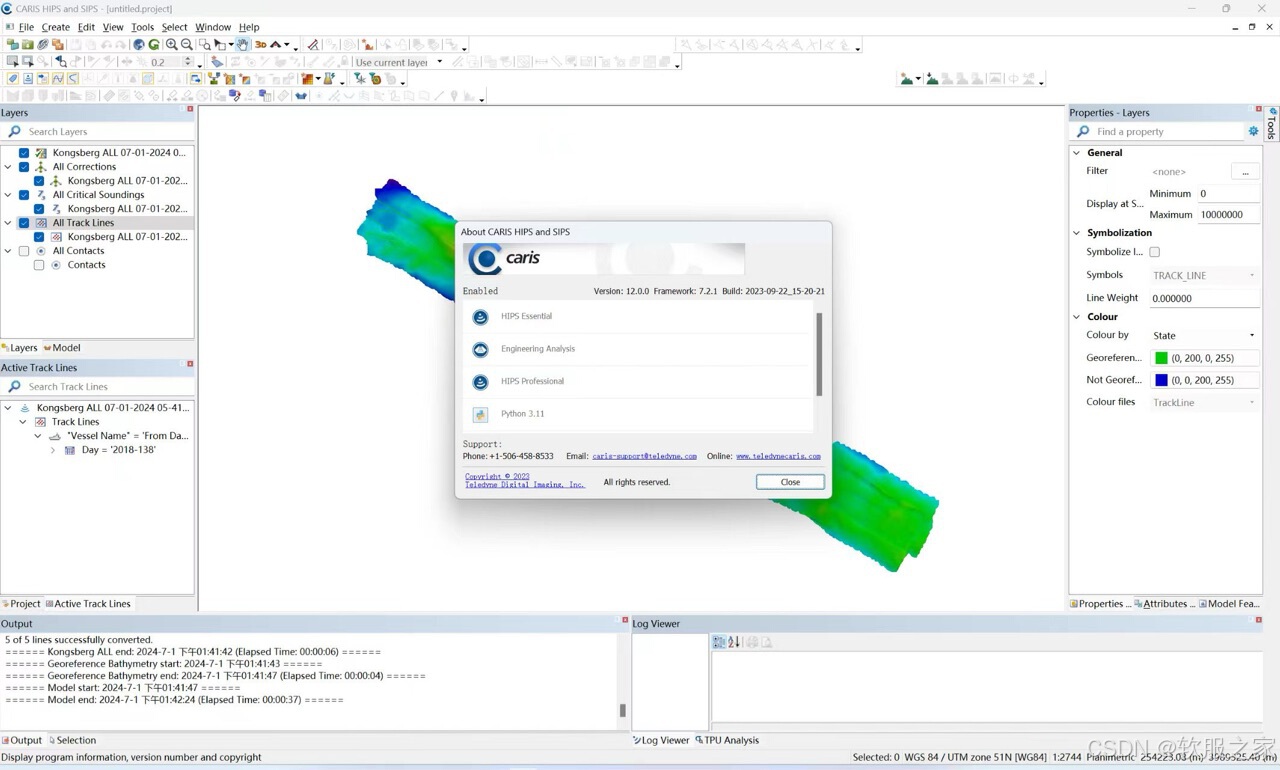This screenshot has width=1280, height=770.
Task: Click the Filter browse ellipsis button
Action: point(1245,172)
